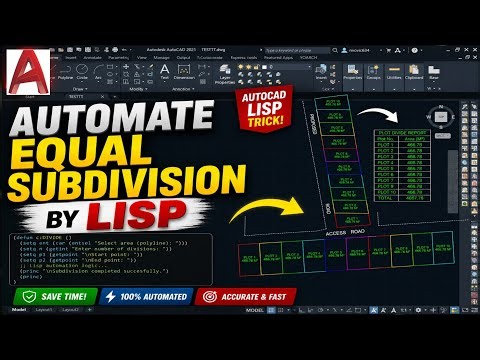Toggle snap mode in status bar
This screenshot has height=360, width=480.
(x=281, y=310)
